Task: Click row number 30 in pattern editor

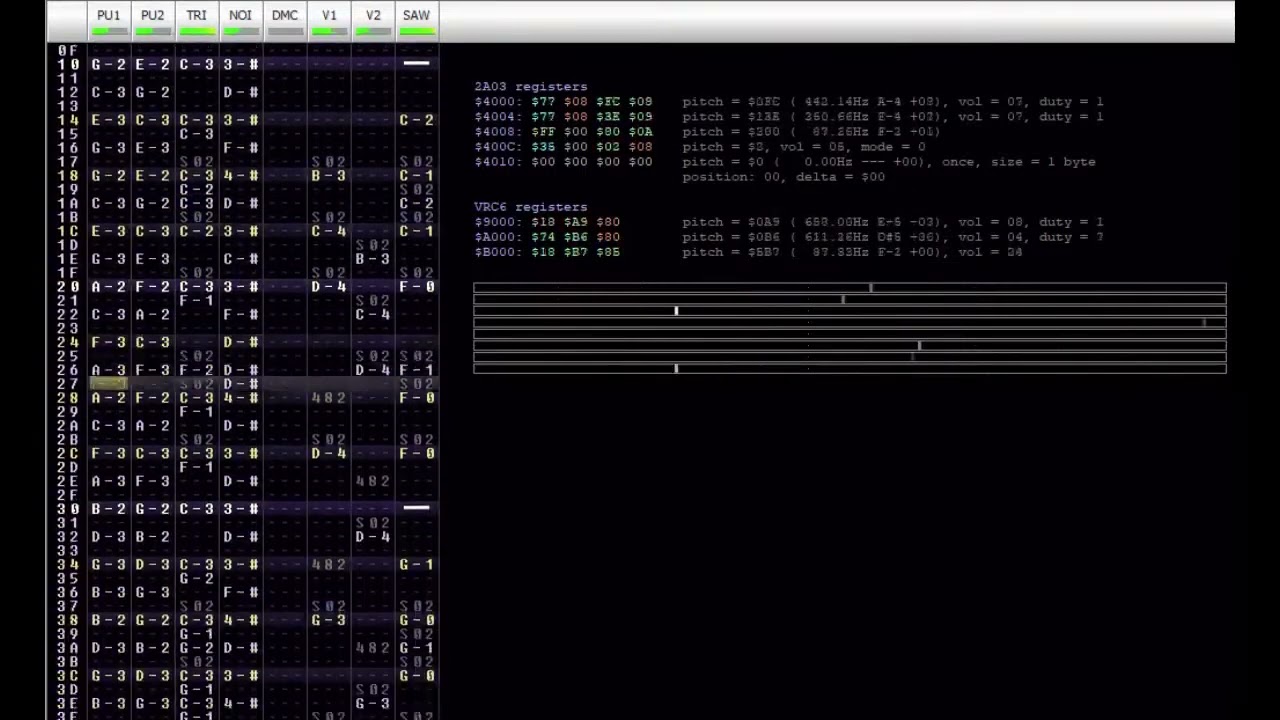Action: point(68,509)
